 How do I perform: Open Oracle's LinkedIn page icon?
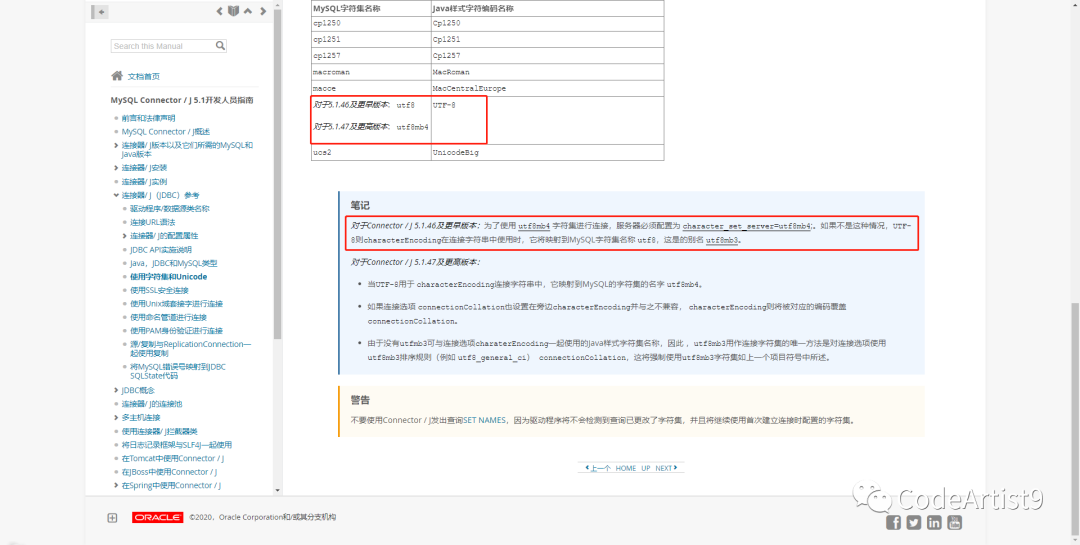tap(934, 522)
